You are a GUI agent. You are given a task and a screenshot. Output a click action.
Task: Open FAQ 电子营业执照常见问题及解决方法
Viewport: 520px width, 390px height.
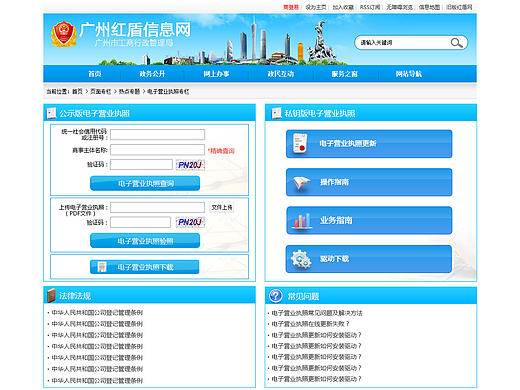tap(317, 313)
